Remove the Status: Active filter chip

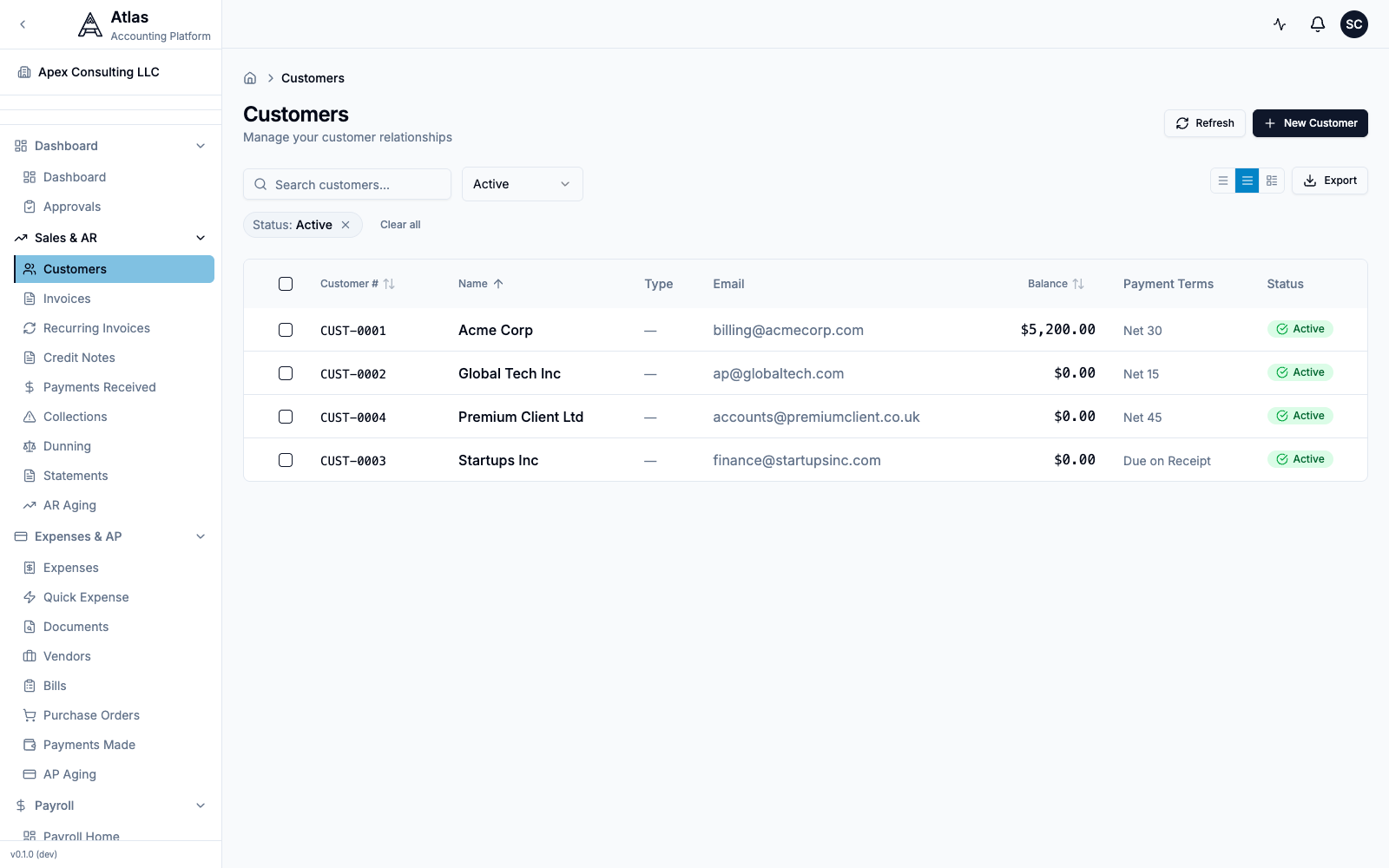(x=346, y=225)
